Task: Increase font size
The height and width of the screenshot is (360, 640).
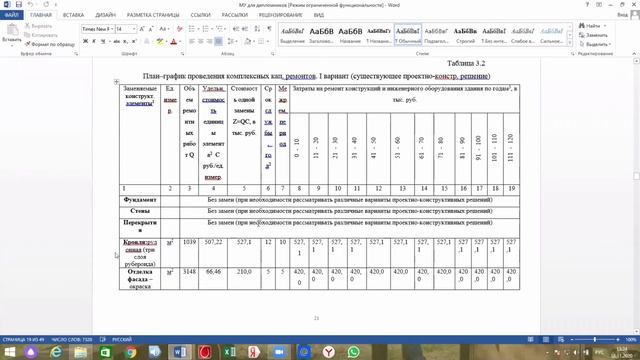Action: (142, 29)
